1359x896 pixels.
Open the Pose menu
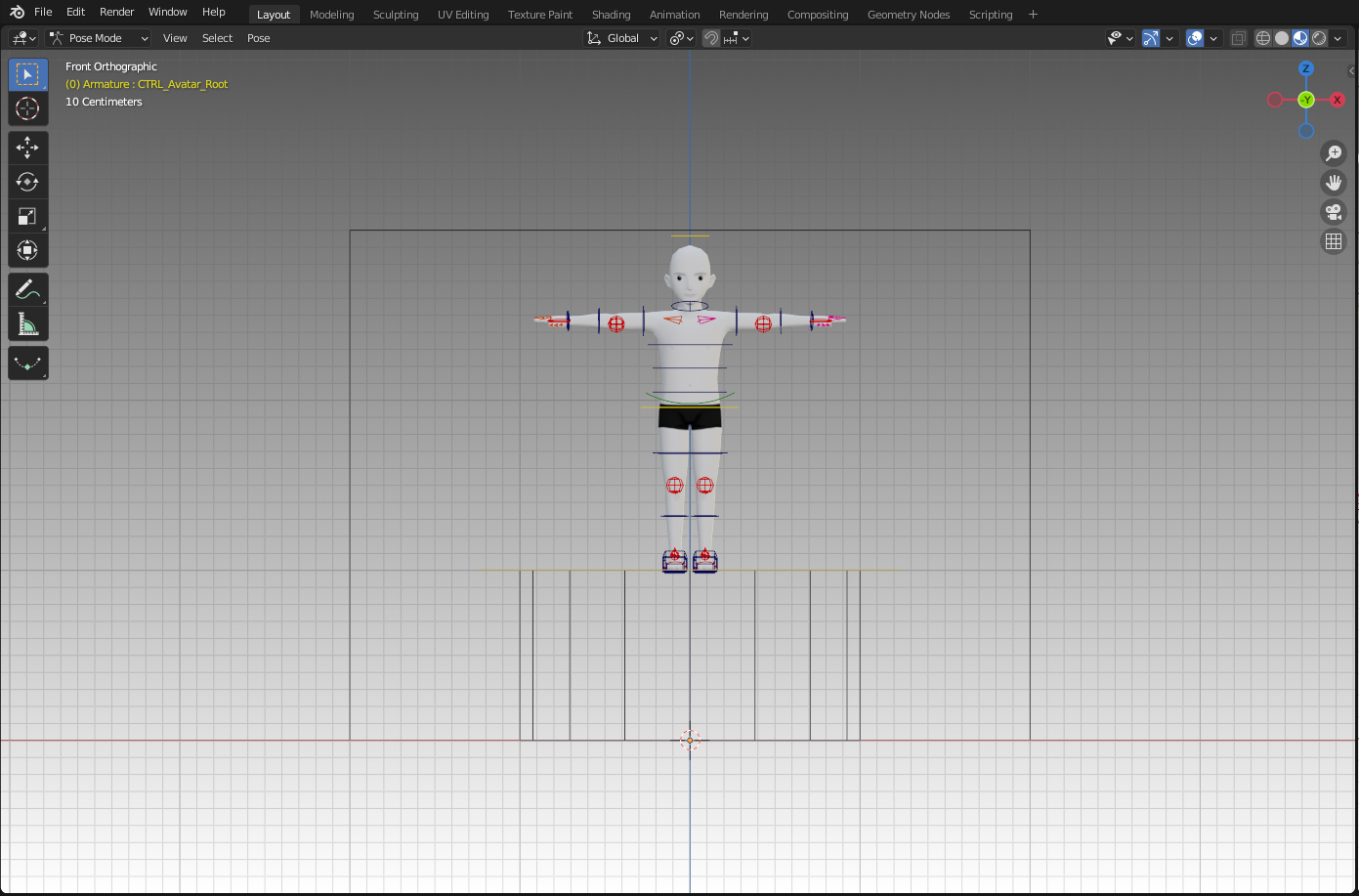click(x=259, y=38)
